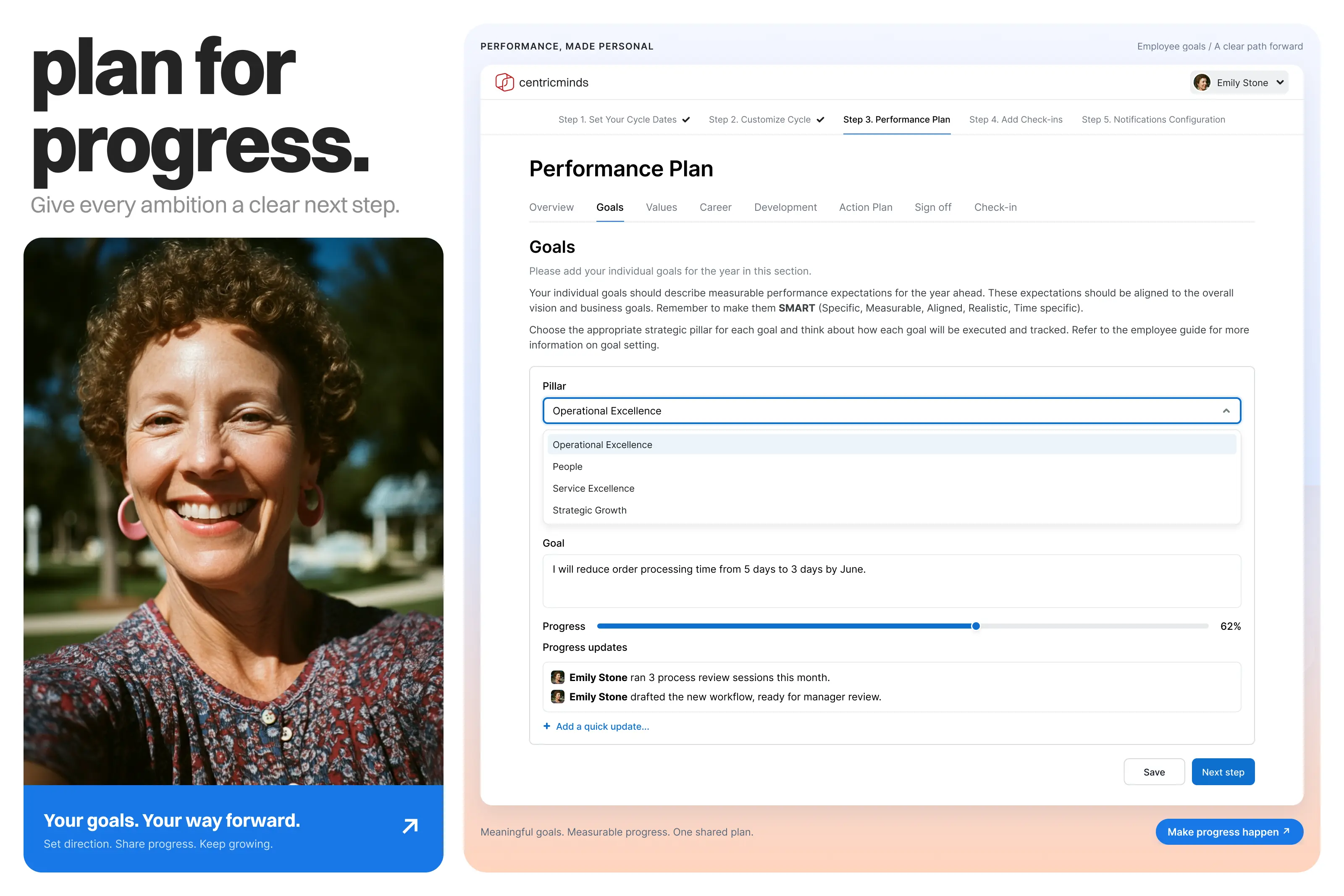The height and width of the screenshot is (896, 1344).
Task: Click the arrow icon on blue goals banner
Action: coord(410,826)
